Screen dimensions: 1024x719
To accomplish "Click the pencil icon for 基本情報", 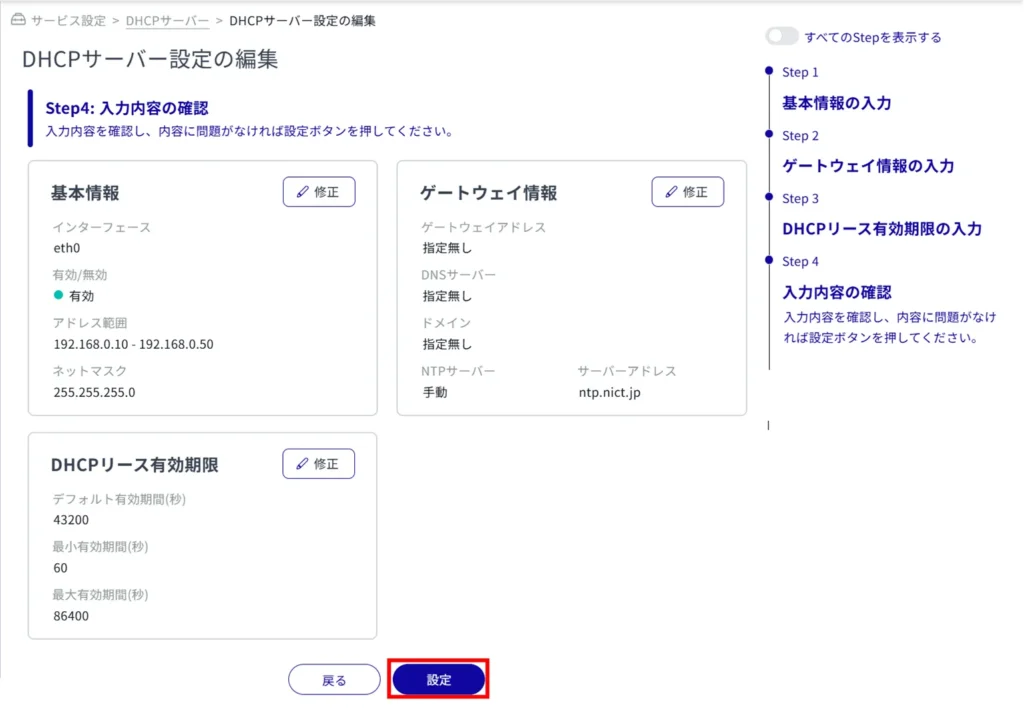I will (x=302, y=192).
